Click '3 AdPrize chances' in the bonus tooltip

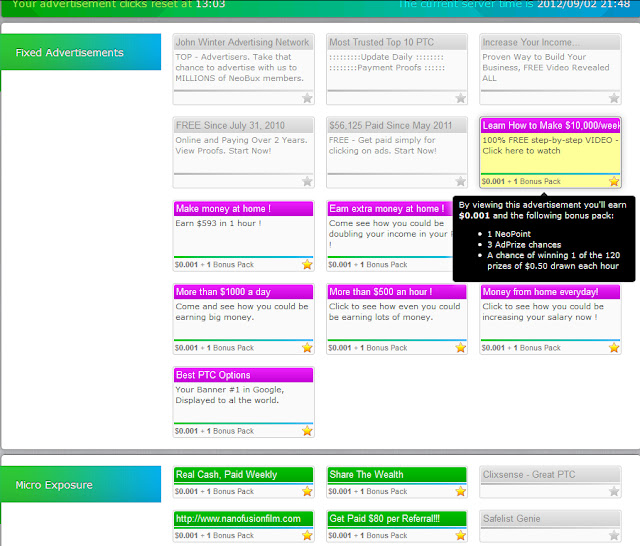[x=524, y=244]
